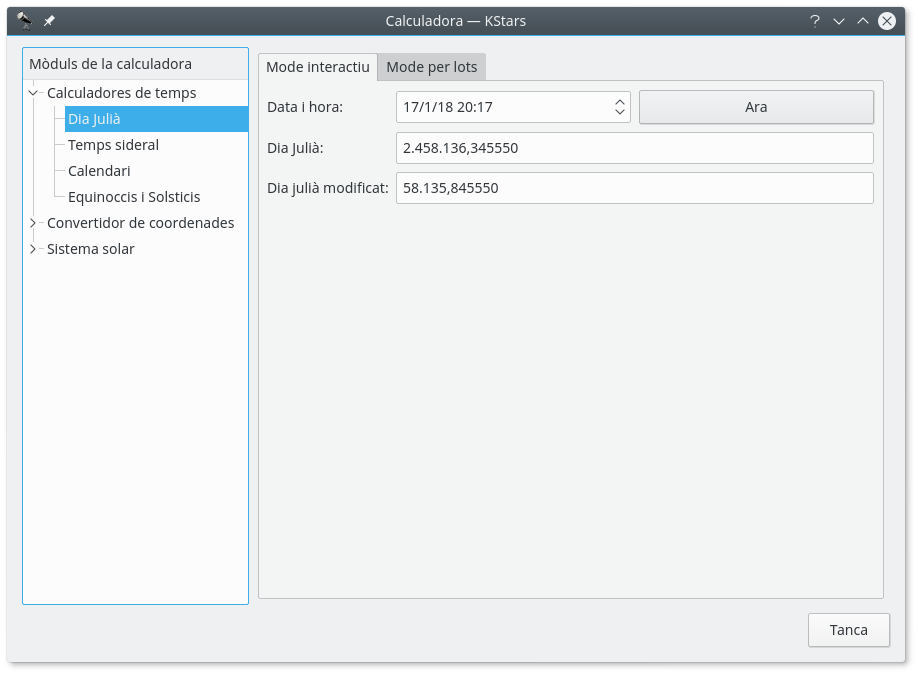Image resolution: width=918 pixels, height=675 pixels.
Task: Click the Dia julià modificat field
Action: (634, 188)
